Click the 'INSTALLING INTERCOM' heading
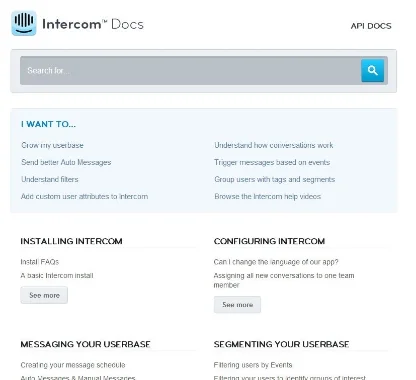The image size is (416, 380). [71, 241]
